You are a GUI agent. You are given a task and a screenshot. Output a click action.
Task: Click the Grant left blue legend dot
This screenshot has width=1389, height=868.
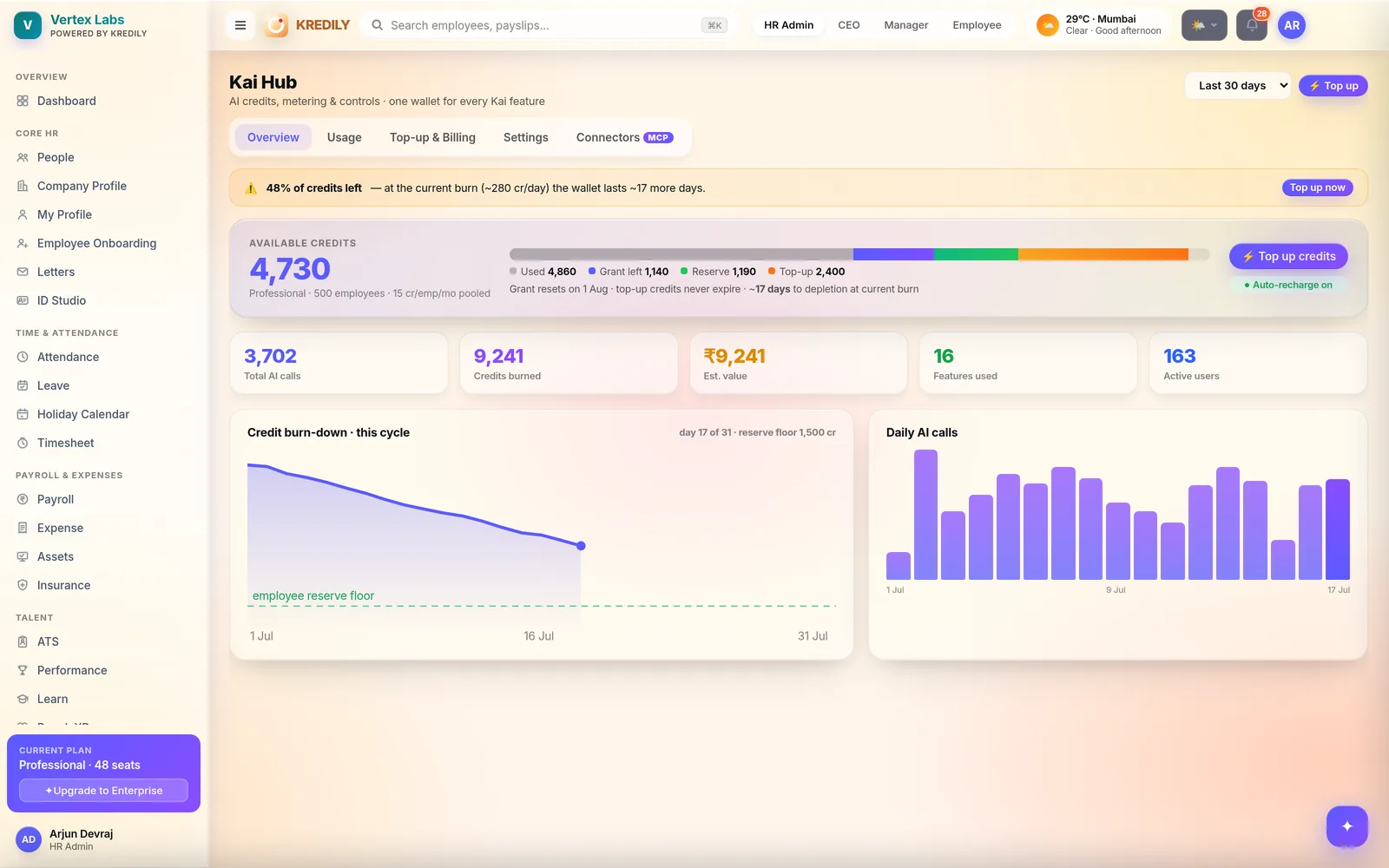pyautogui.click(x=592, y=271)
